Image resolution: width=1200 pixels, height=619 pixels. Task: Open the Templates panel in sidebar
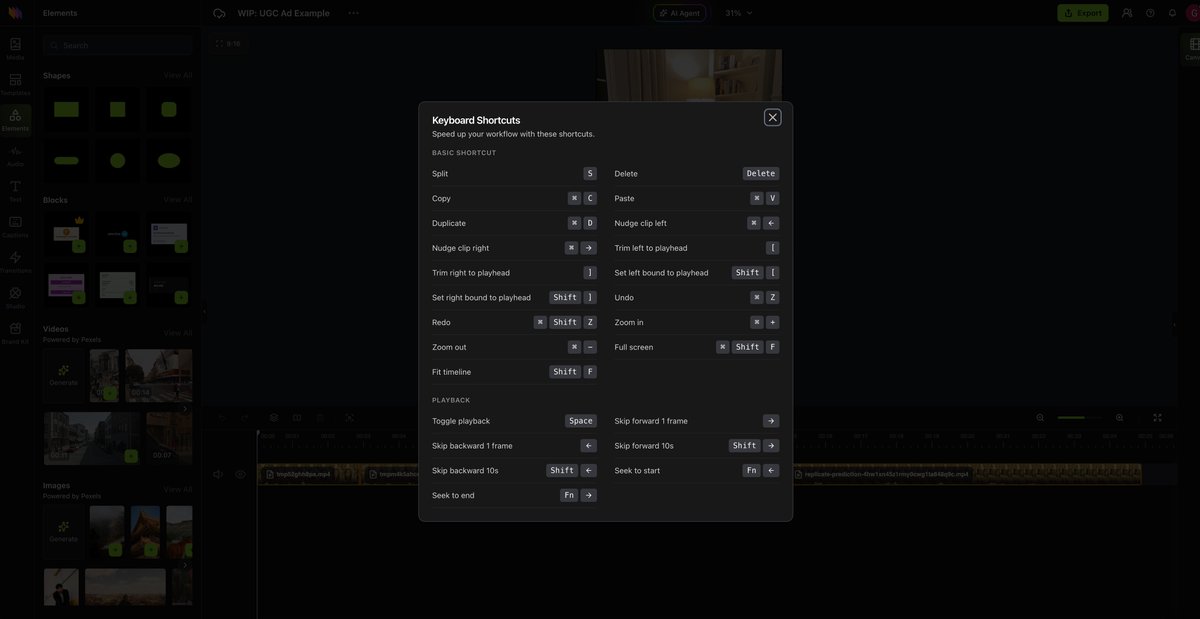click(15, 84)
